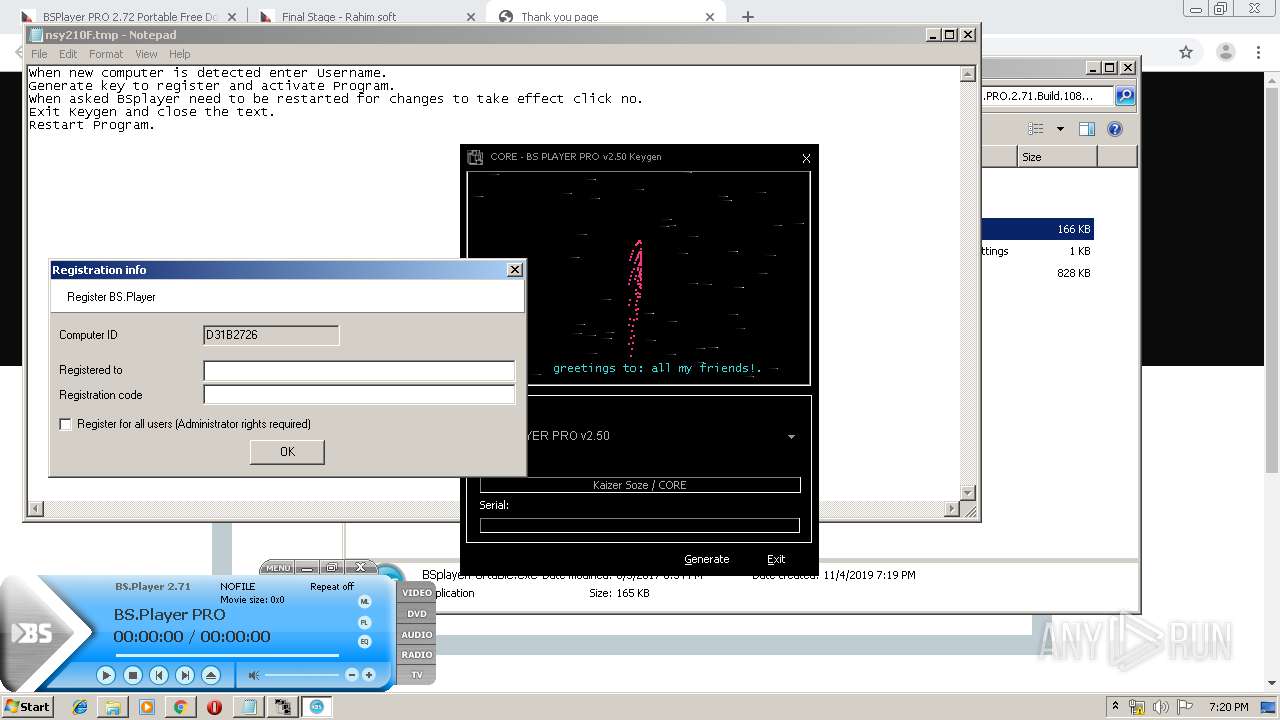Switch to the VIDEO tab in BS.Player

tap(417, 593)
